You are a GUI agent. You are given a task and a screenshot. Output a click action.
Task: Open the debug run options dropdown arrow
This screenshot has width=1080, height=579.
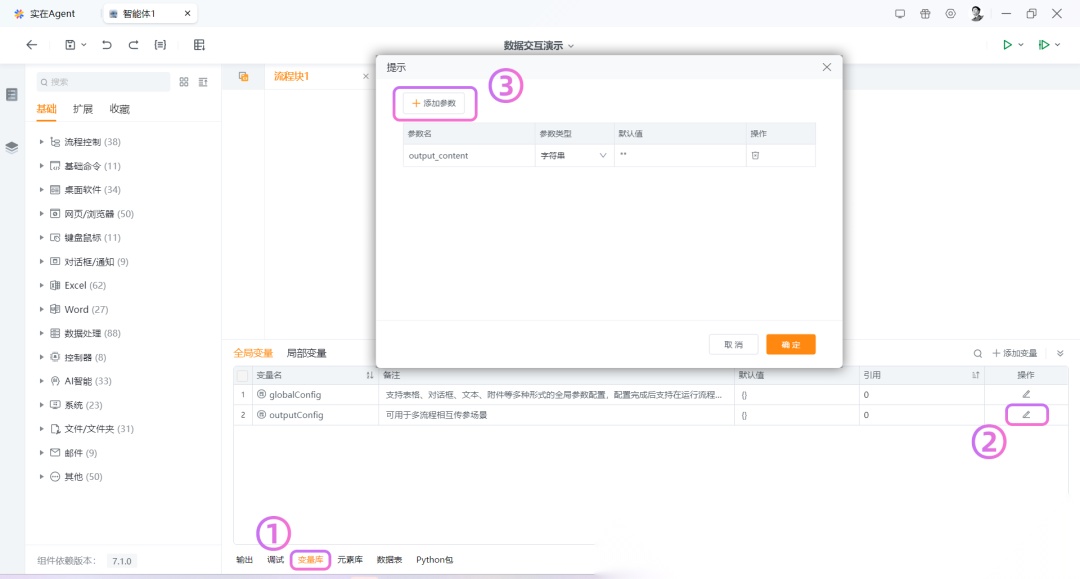pyautogui.click(x=1058, y=45)
